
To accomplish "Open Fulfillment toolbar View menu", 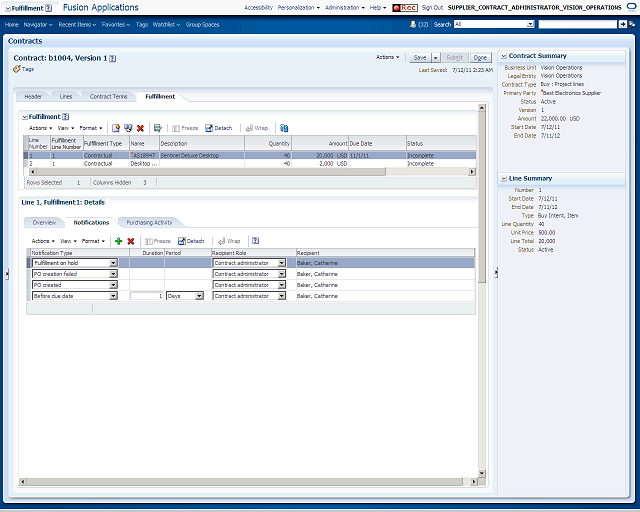I will [x=66, y=128].
